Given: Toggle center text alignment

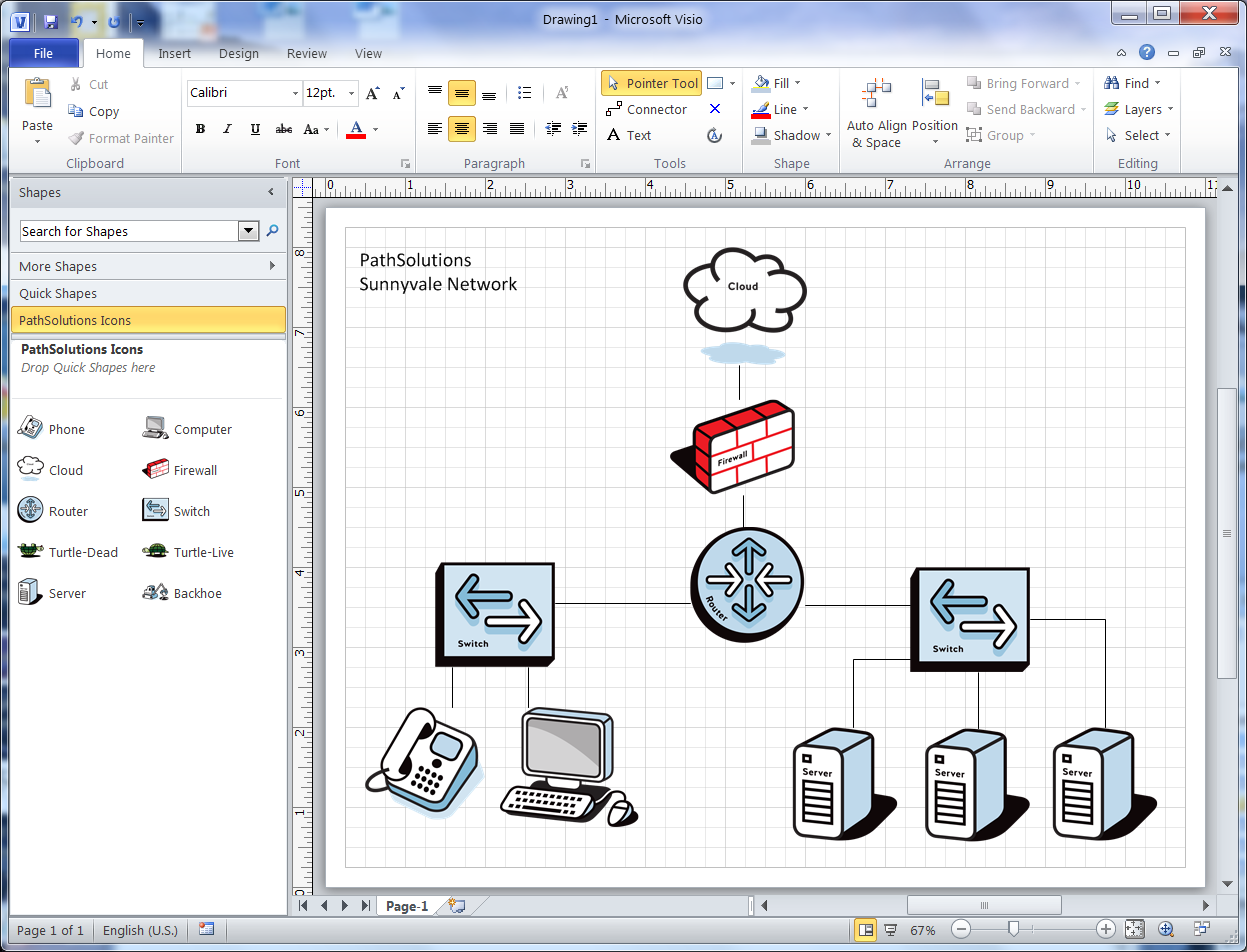Looking at the screenshot, I should (x=462, y=129).
